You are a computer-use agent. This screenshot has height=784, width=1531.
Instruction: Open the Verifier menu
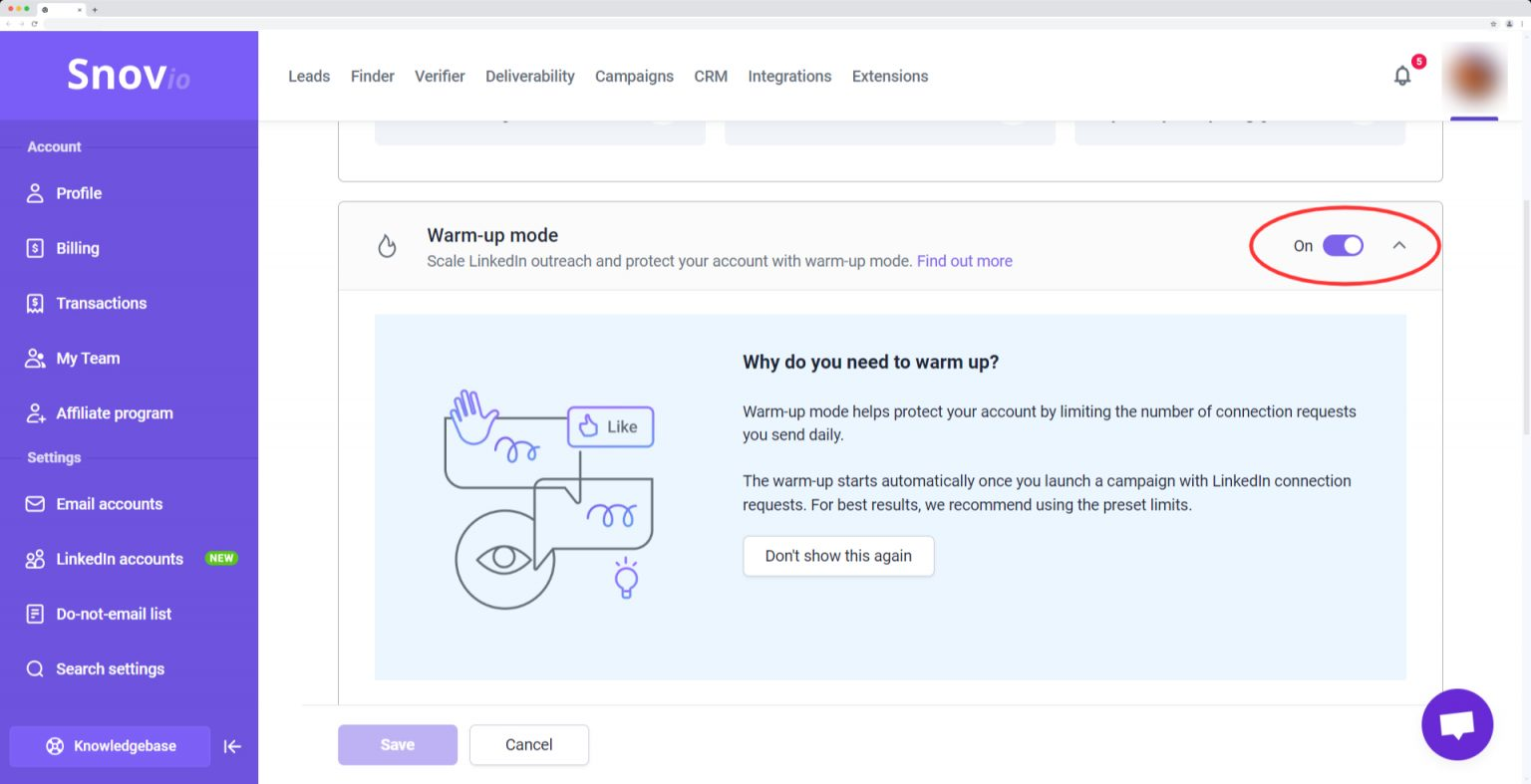440,76
